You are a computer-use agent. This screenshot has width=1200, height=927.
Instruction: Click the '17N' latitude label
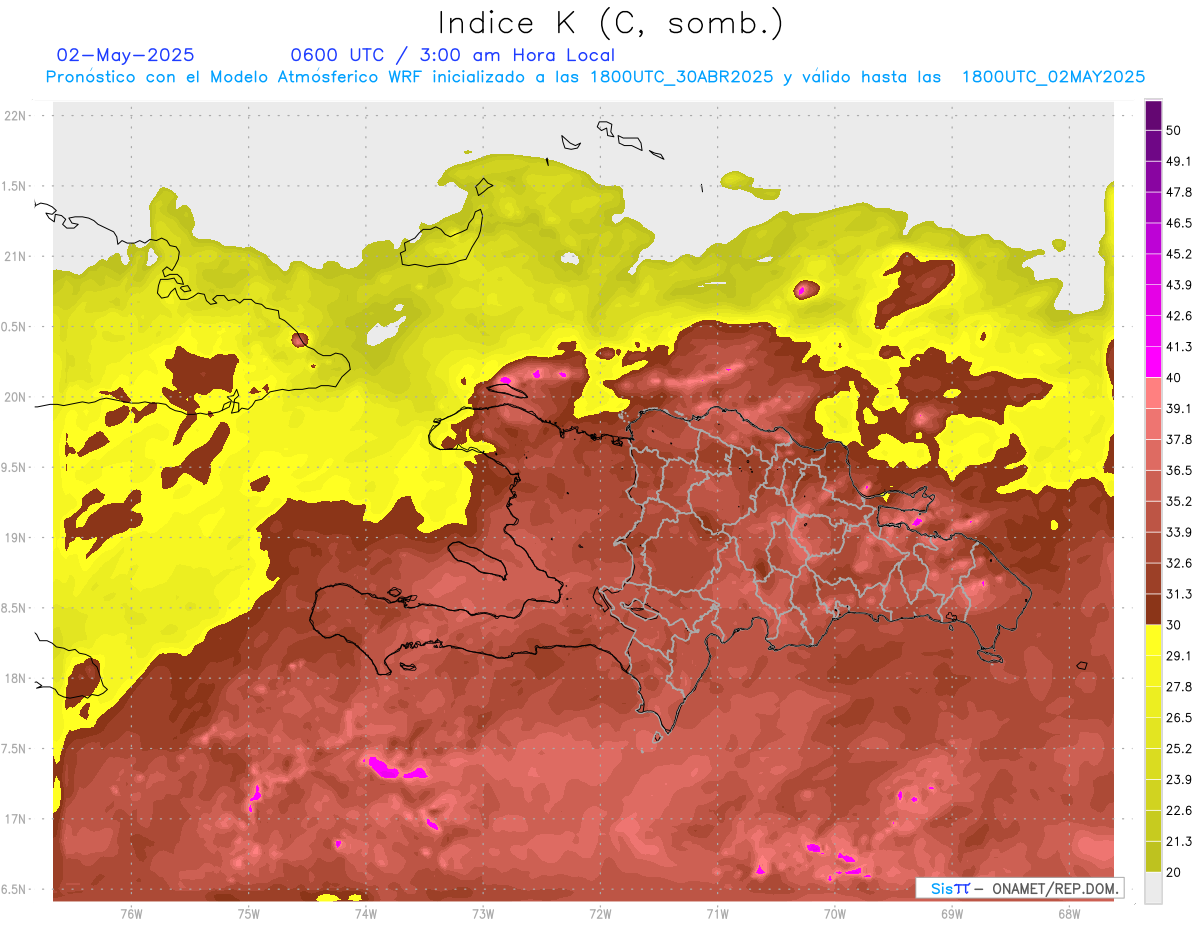(x=17, y=819)
